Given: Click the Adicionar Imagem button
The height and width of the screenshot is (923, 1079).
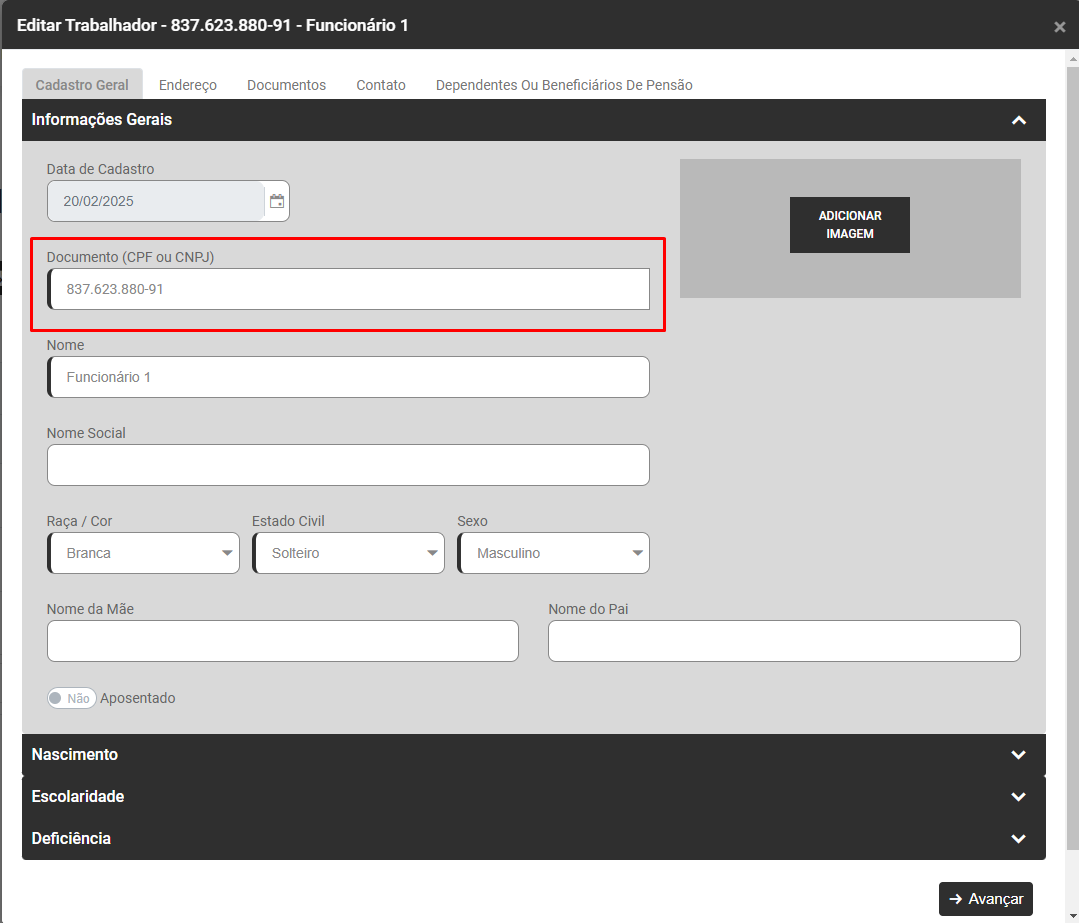Looking at the screenshot, I should point(849,225).
